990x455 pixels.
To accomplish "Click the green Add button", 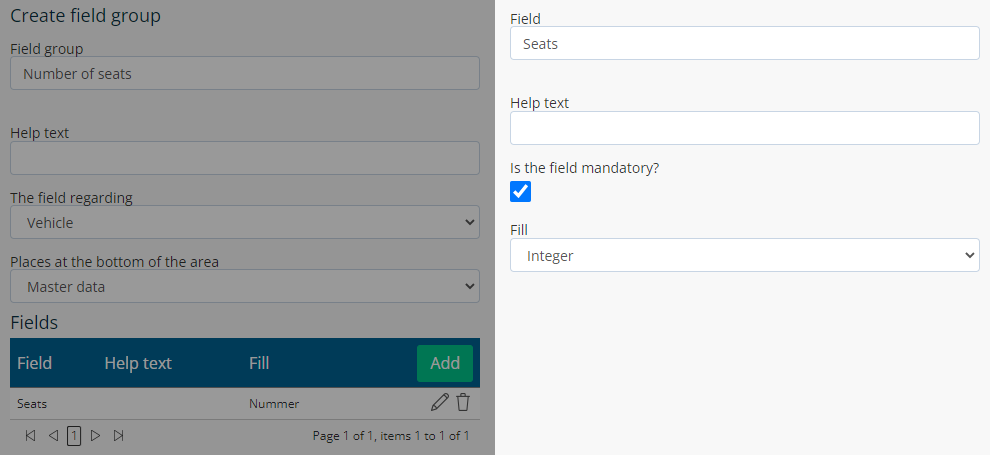I will [x=445, y=363].
